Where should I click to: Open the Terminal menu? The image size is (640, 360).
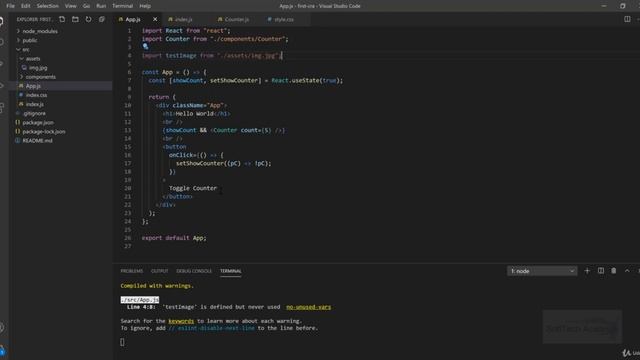(122, 6)
